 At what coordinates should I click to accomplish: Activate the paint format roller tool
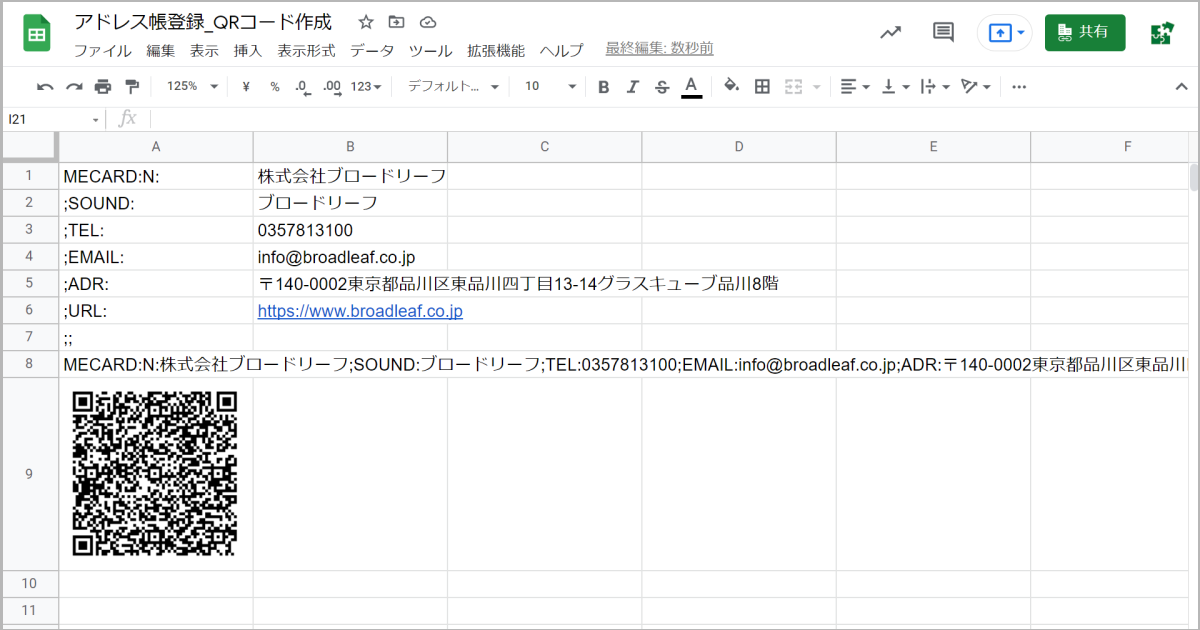coord(132,87)
